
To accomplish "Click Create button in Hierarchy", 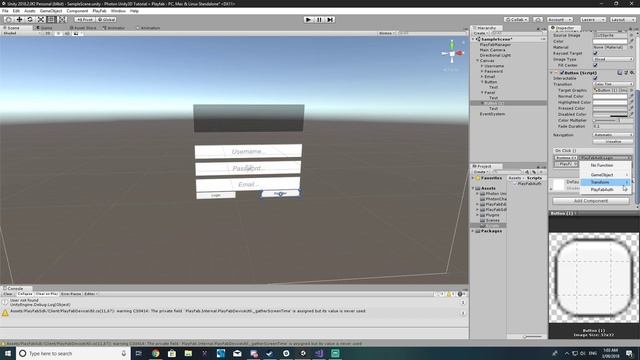I will point(480,33).
